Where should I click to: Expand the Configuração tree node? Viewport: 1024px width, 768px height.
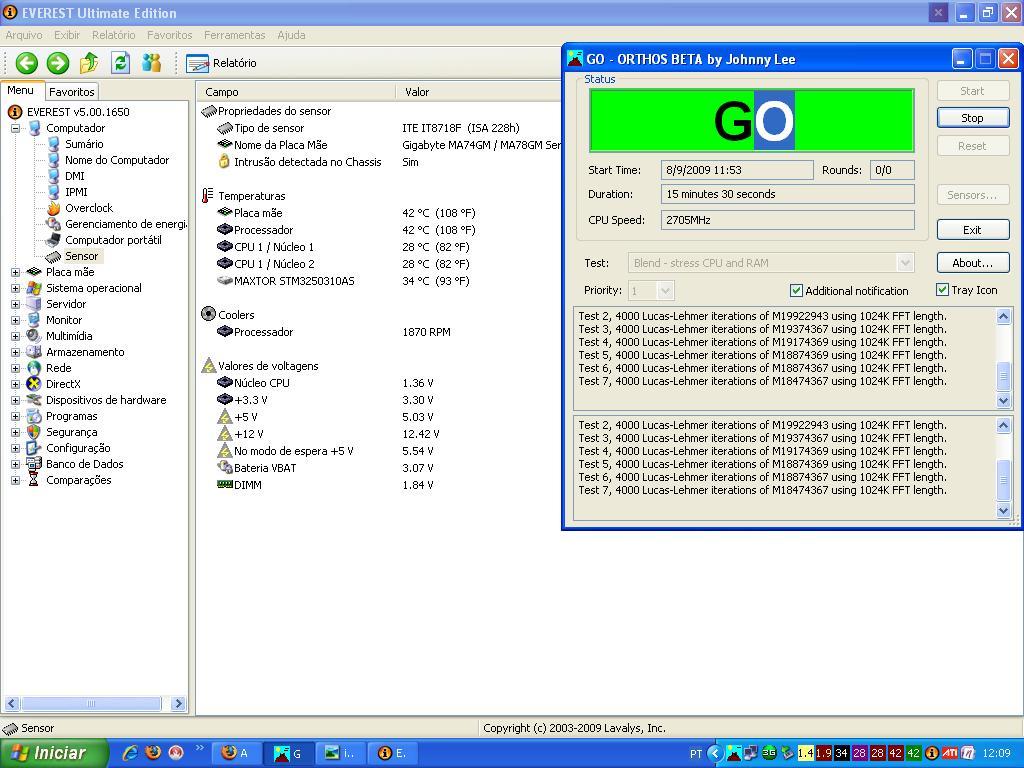tap(15, 448)
